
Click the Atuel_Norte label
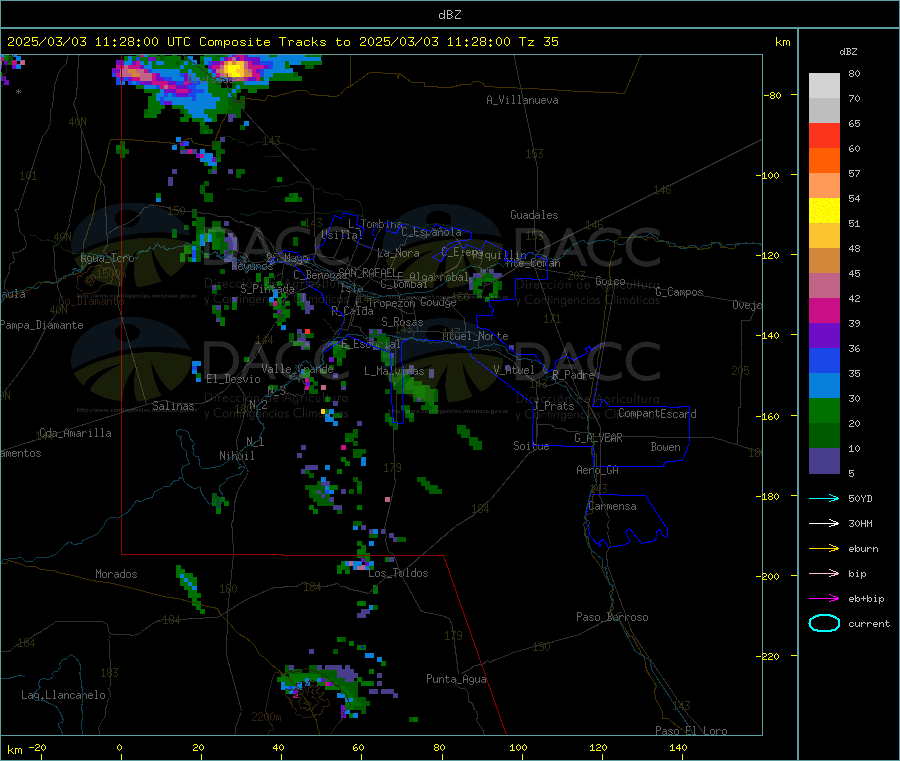(x=475, y=336)
